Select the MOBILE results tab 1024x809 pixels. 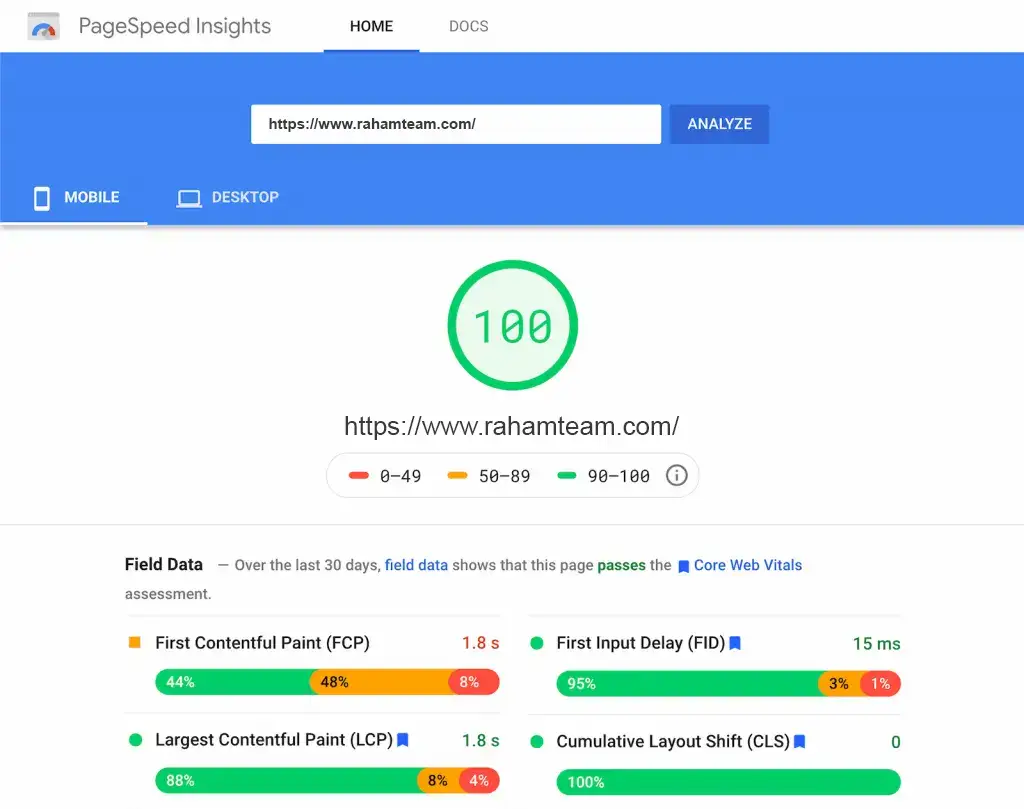[75, 198]
